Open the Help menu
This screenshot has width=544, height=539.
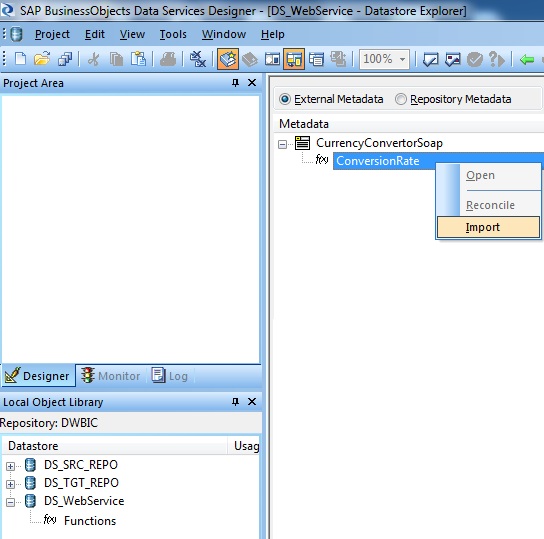273,34
